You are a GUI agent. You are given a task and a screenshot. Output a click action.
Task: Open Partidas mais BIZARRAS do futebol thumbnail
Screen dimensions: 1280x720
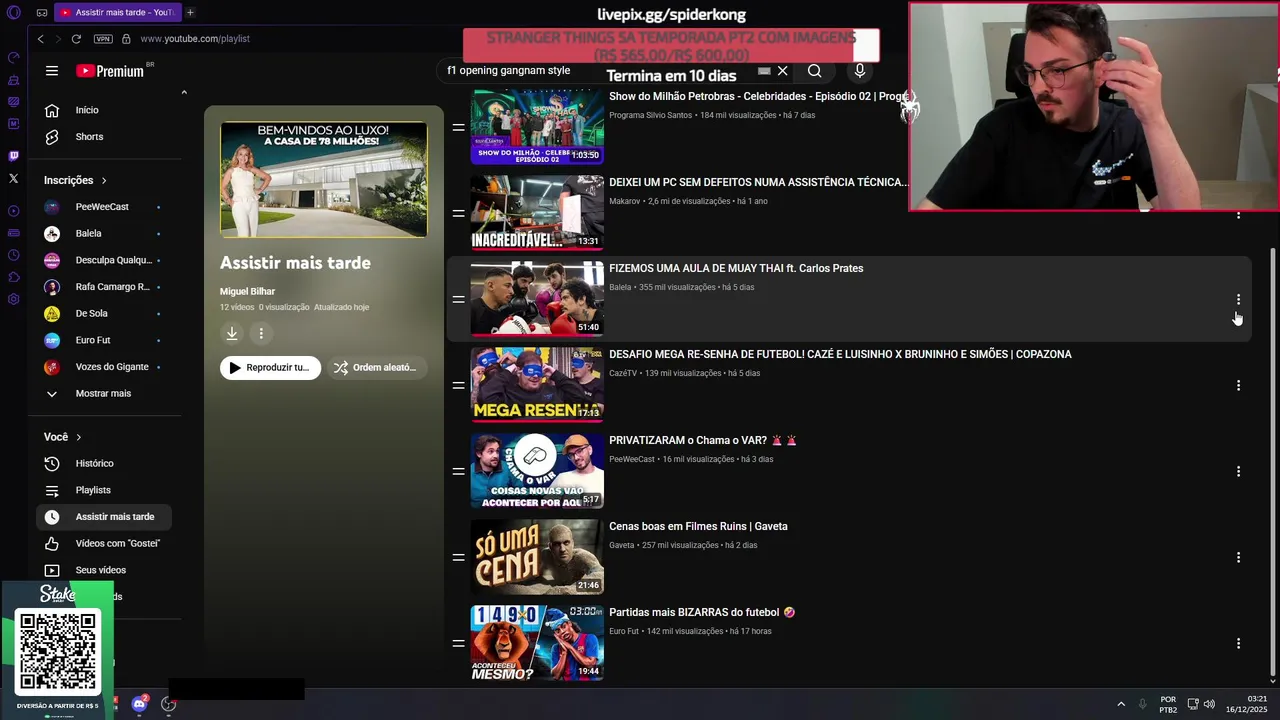click(x=537, y=643)
